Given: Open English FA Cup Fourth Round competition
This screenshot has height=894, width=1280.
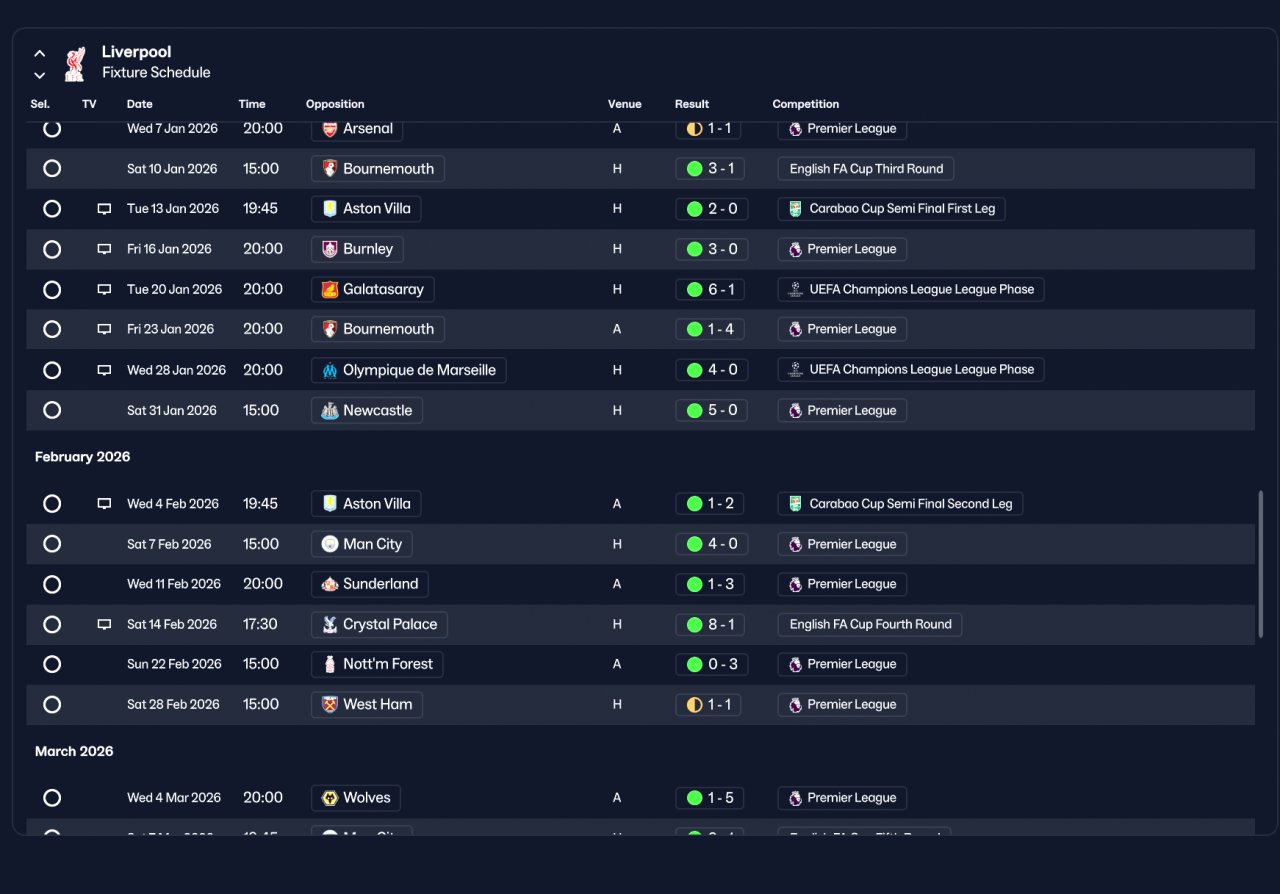Looking at the screenshot, I should [x=870, y=625].
